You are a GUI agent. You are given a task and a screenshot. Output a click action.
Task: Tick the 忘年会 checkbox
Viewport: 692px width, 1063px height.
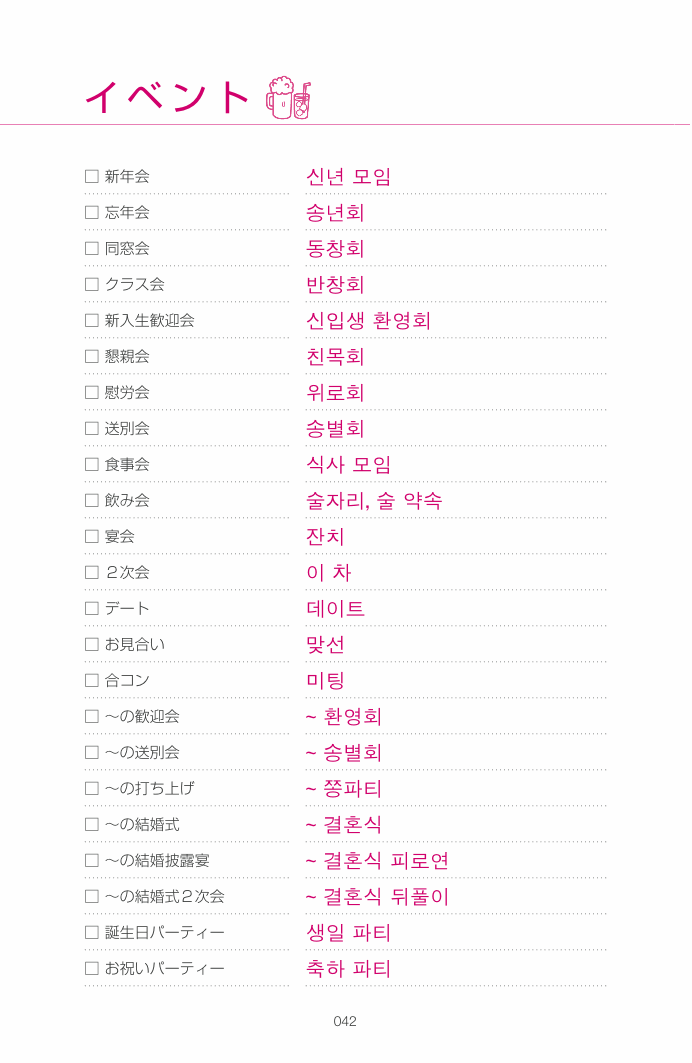[91, 212]
